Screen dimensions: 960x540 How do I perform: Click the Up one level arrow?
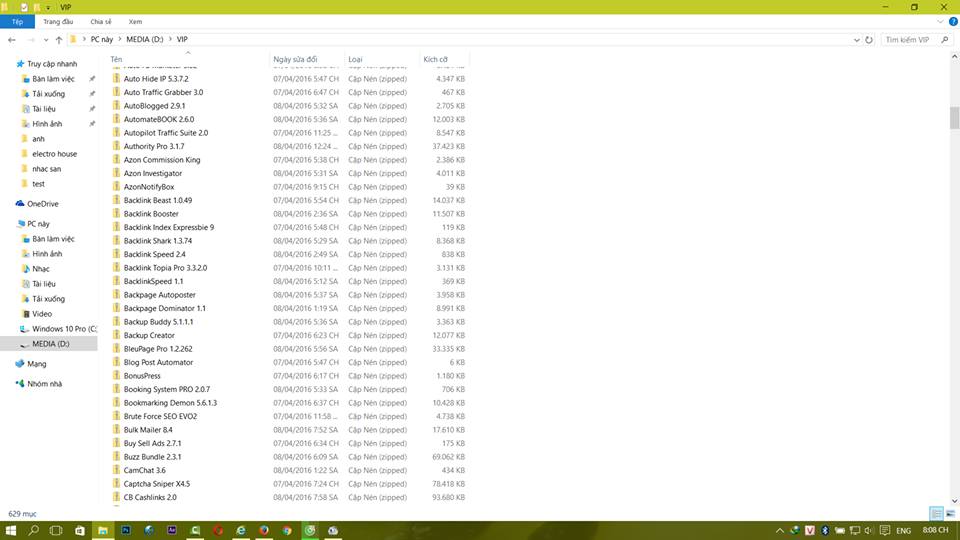click(x=59, y=40)
